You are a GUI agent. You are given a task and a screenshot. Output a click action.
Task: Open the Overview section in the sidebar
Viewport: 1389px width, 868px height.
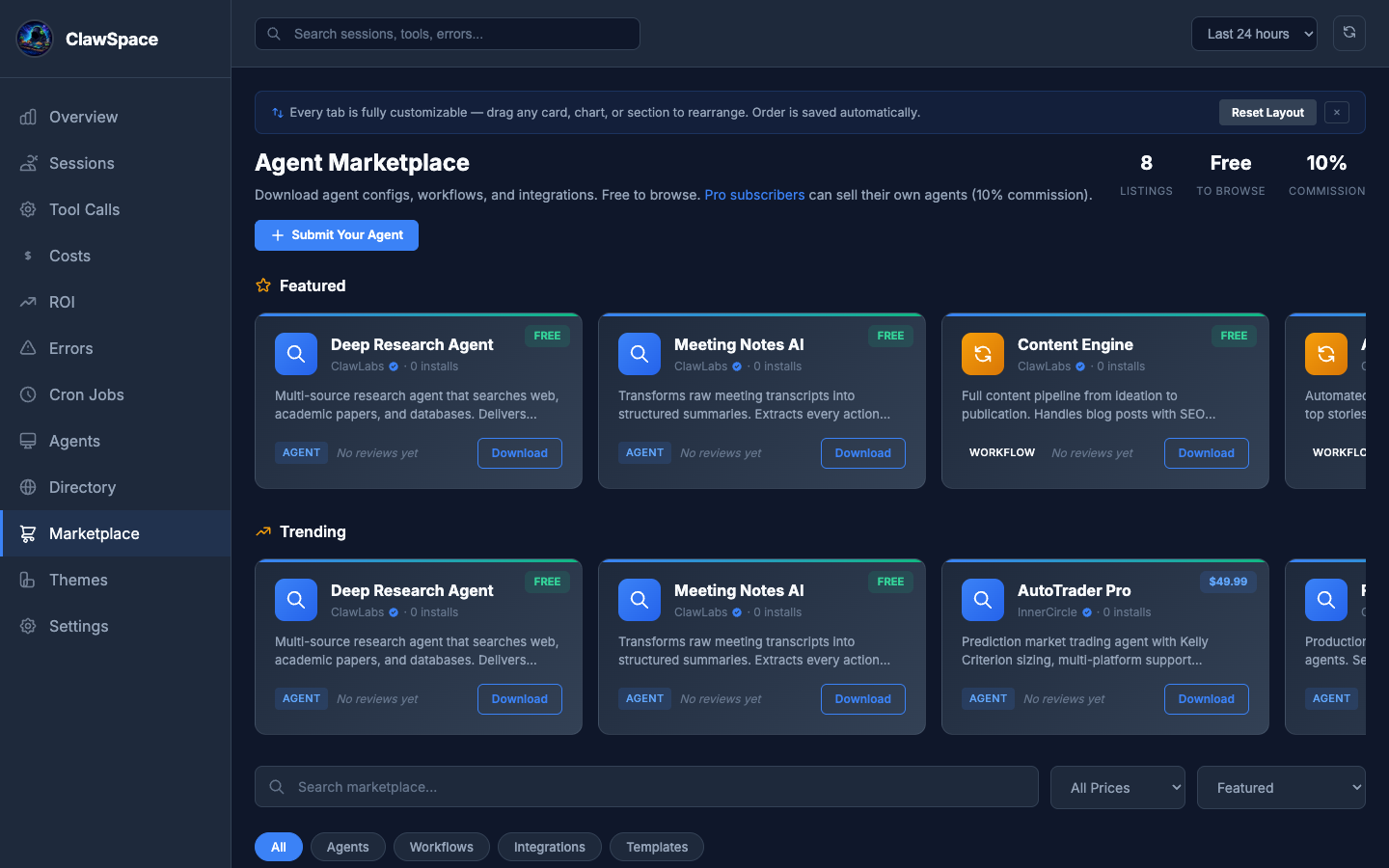coord(83,117)
